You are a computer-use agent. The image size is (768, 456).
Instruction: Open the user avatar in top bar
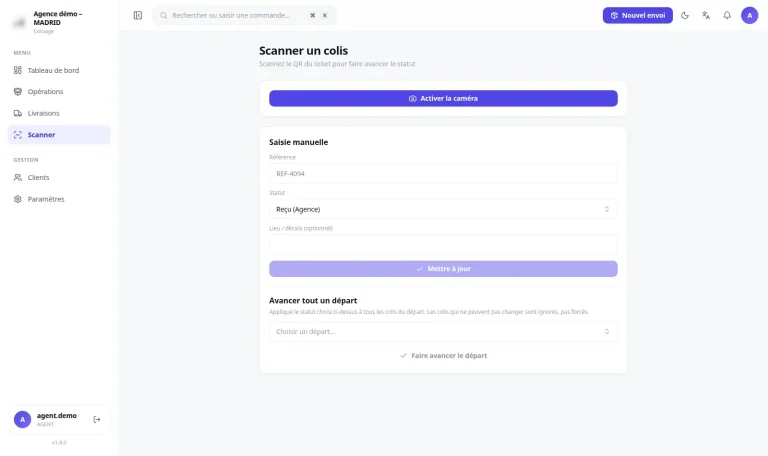[x=749, y=15]
